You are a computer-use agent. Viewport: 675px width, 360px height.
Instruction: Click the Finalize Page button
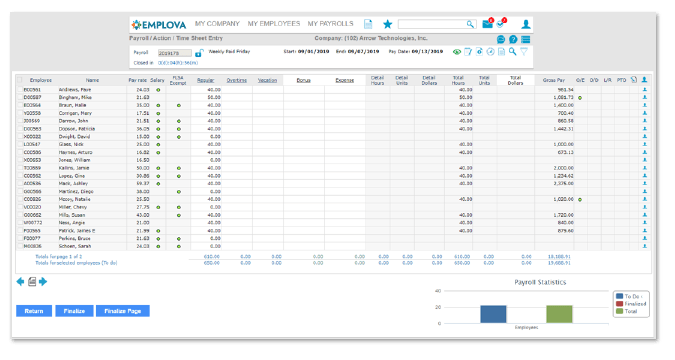[x=123, y=311]
